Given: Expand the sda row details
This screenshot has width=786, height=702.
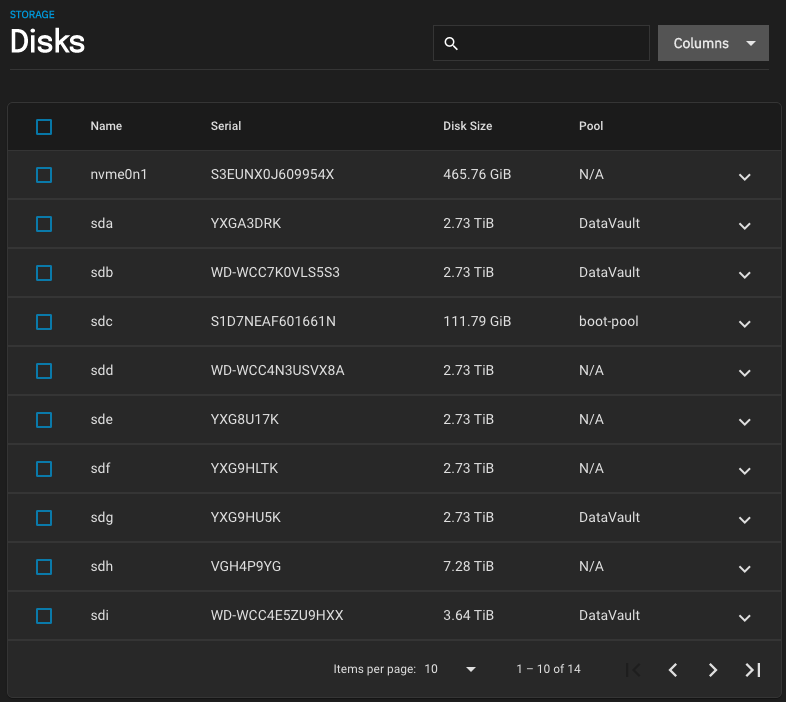Looking at the screenshot, I should tap(744, 226).
